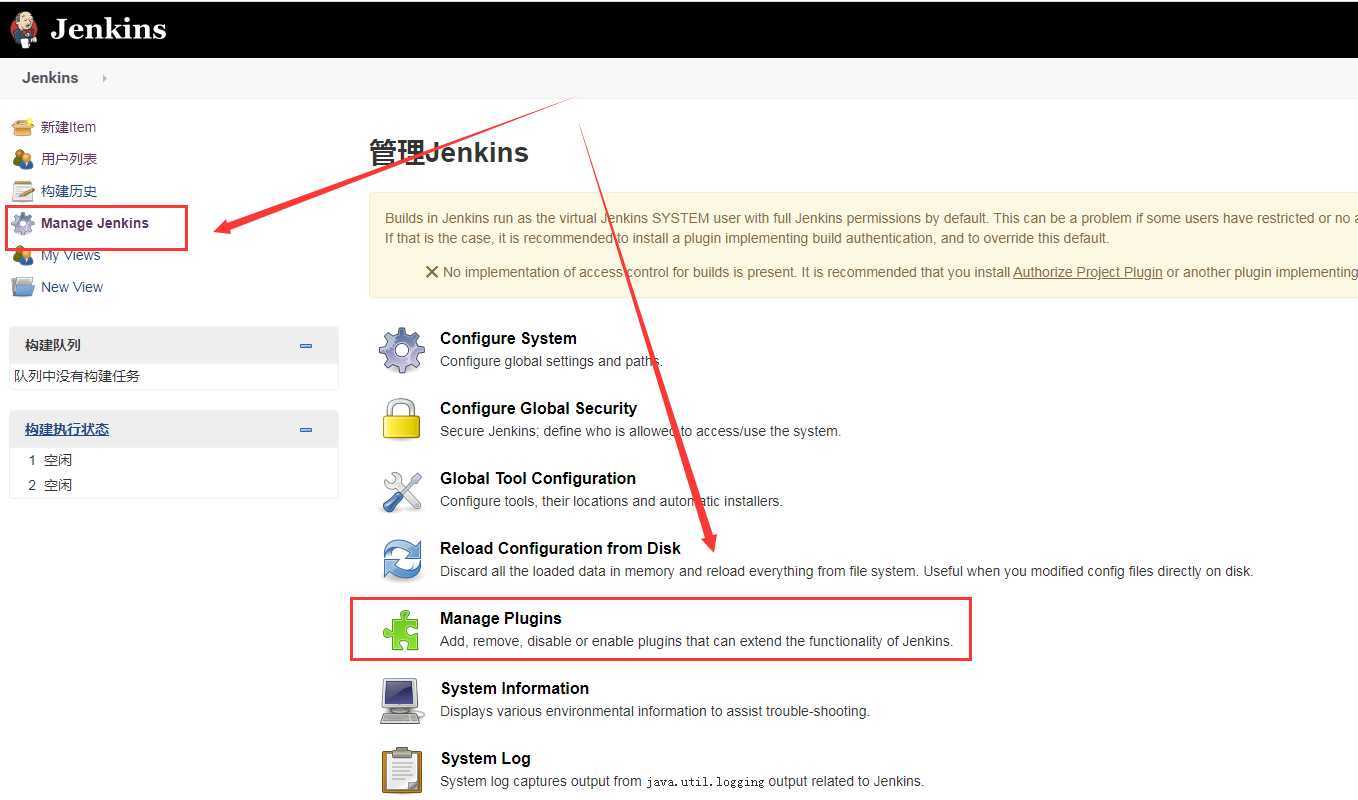Open the Manage Jenkins sidebar link
Screen dimensions: 1358x800
(x=95, y=223)
